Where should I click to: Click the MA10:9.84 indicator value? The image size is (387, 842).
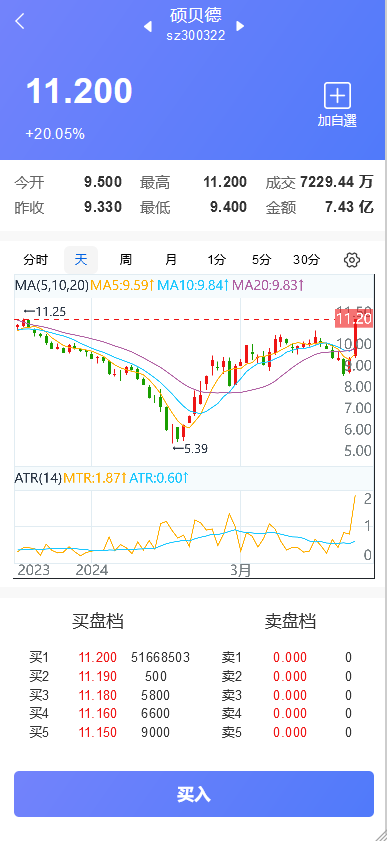pyautogui.click(x=193, y=285)
